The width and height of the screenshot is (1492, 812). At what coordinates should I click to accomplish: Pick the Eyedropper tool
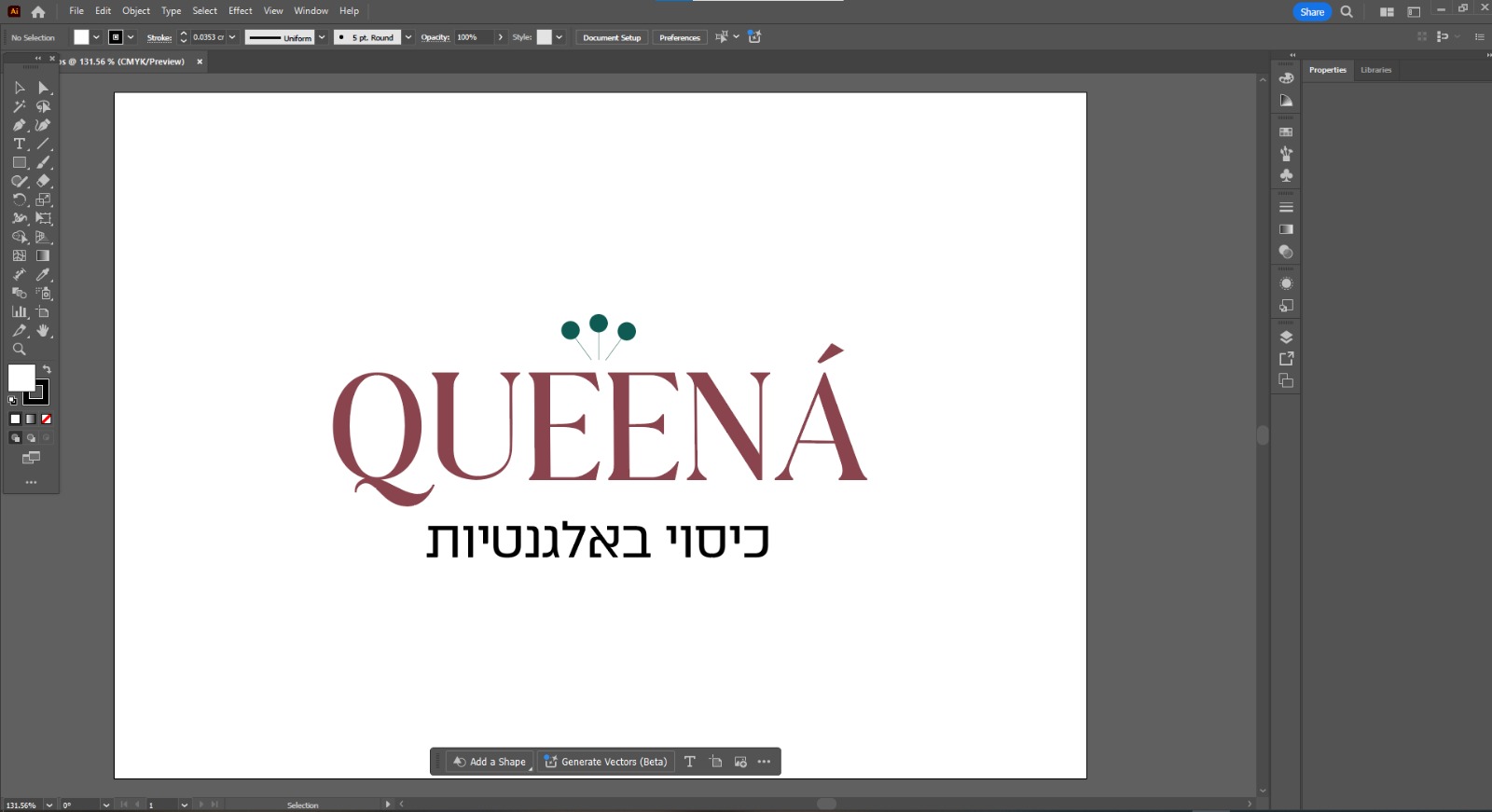coord(43,275)
